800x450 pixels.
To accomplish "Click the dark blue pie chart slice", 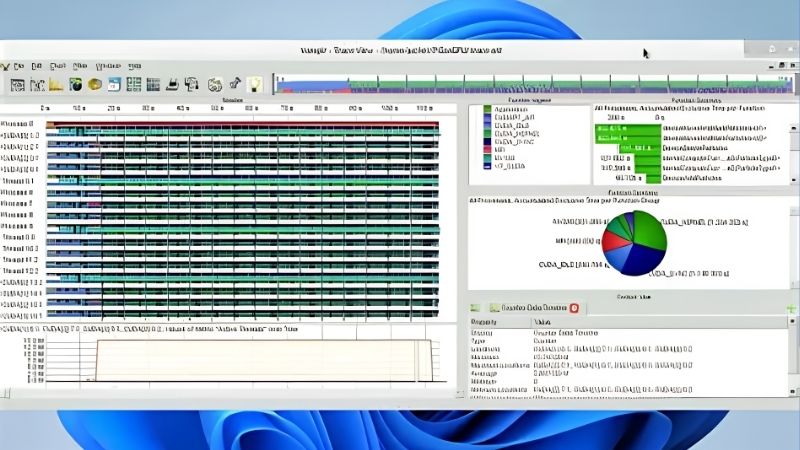I will click(x=642, y=260).
